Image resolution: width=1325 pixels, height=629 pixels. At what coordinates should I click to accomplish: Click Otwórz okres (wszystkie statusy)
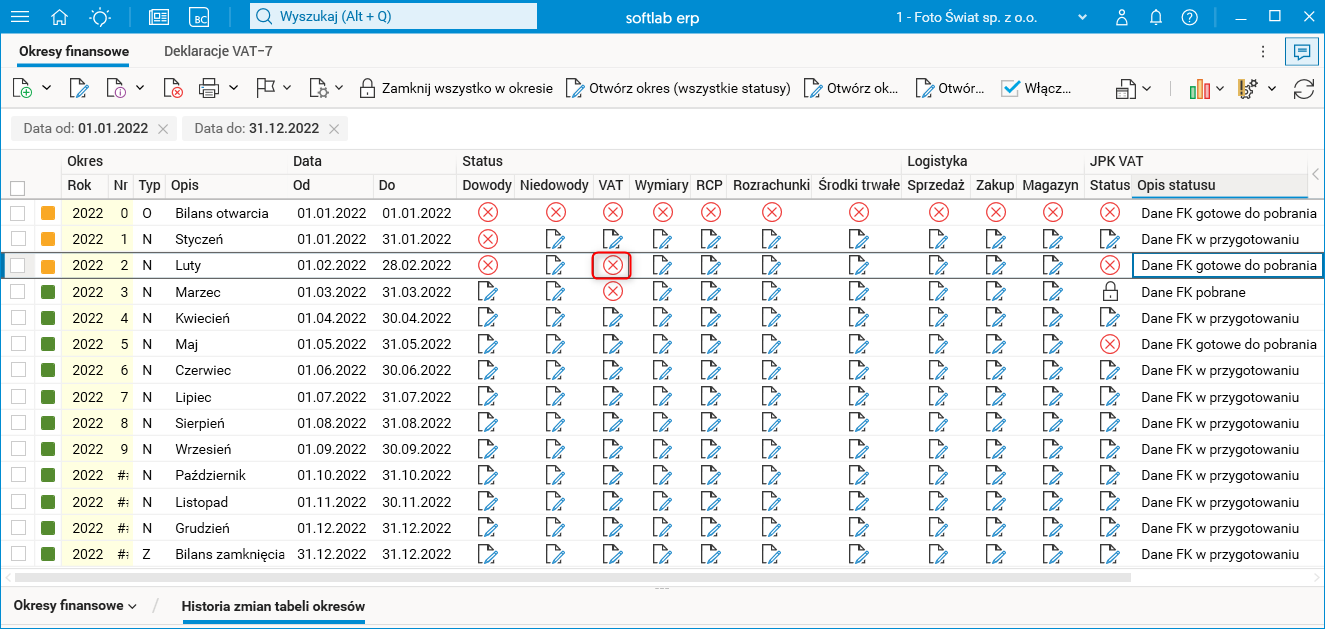click(x=678, y=88)
